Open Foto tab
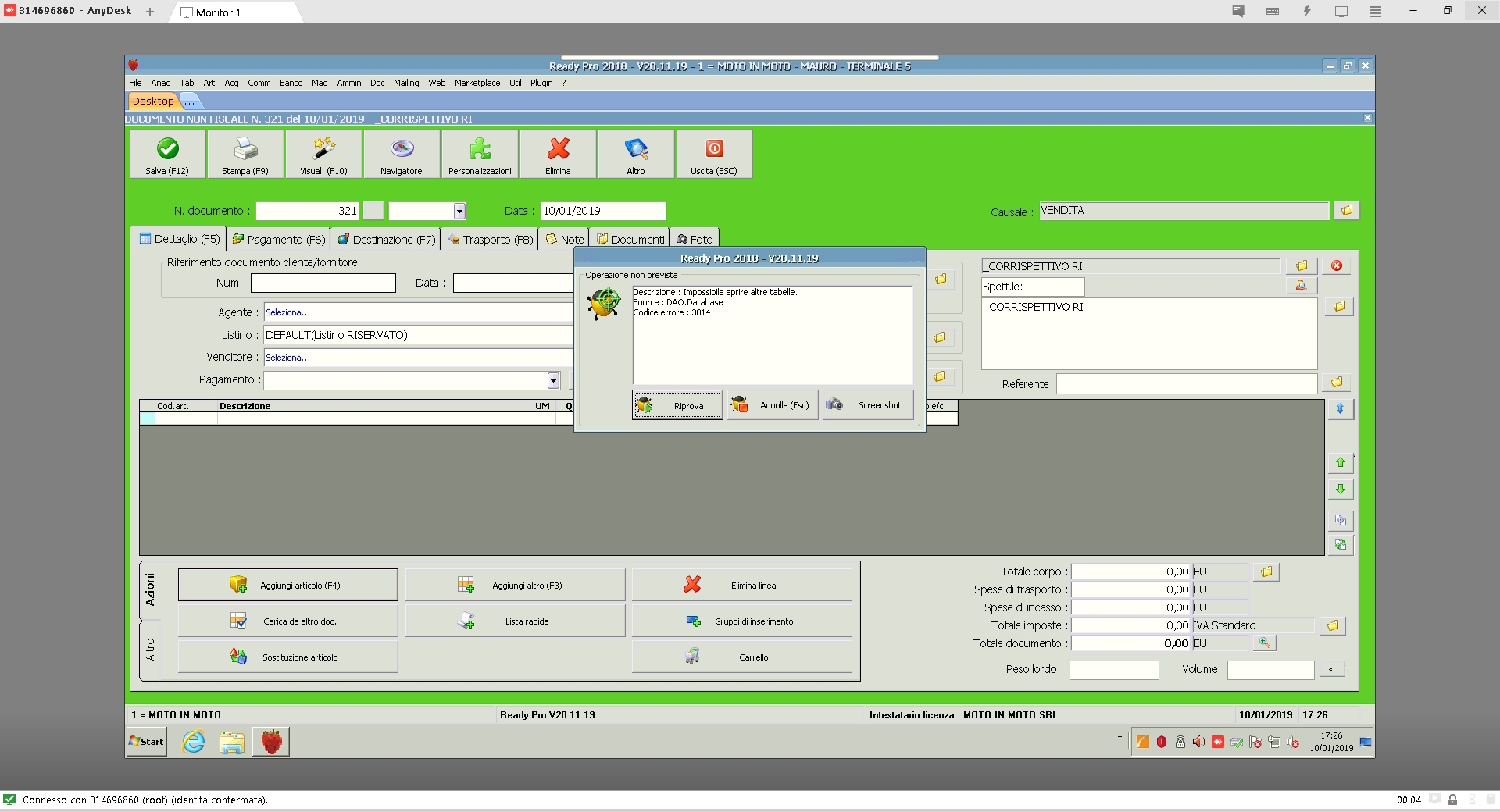 pos(695,239)
